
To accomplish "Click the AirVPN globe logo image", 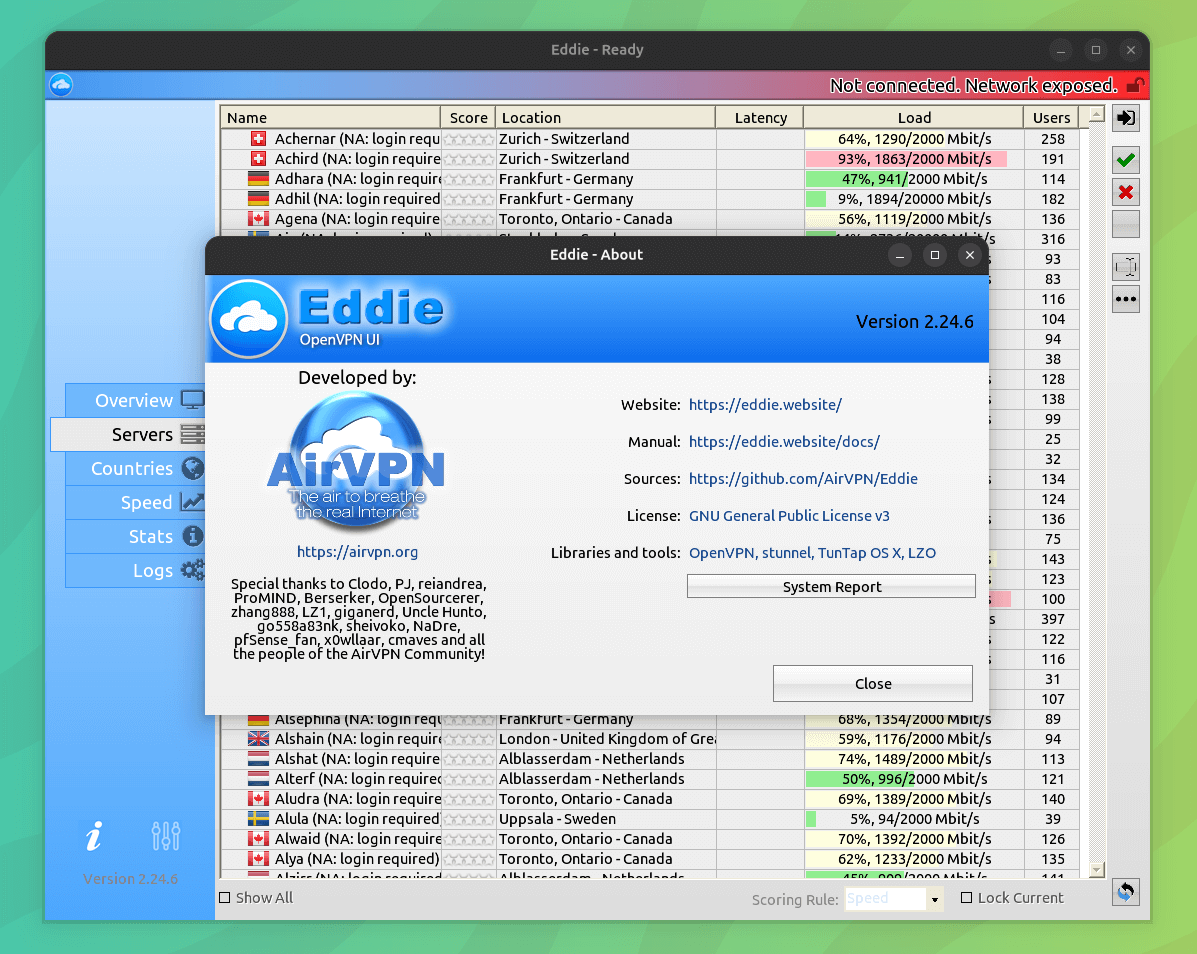I will 357,460.
